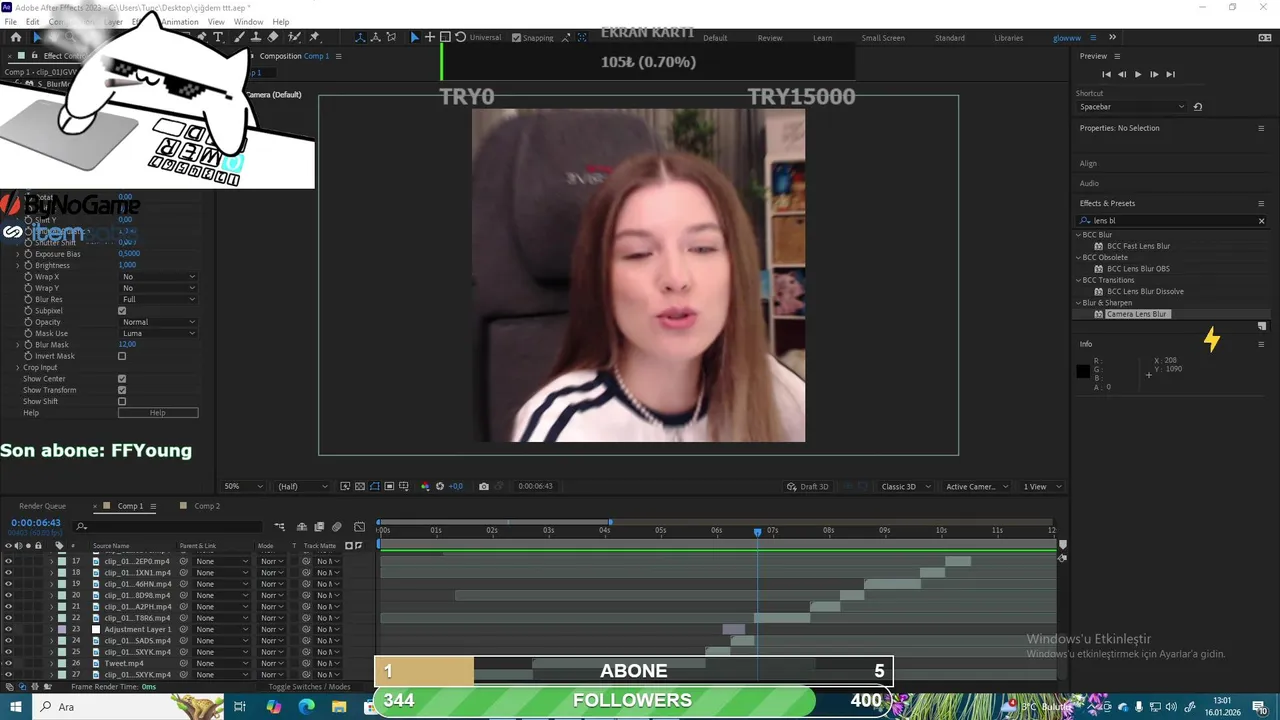Image resolution: width=1280 pixels, height=720 pixels.
Task: Select the Puppet Pin tool
Action: coord(315,37)
